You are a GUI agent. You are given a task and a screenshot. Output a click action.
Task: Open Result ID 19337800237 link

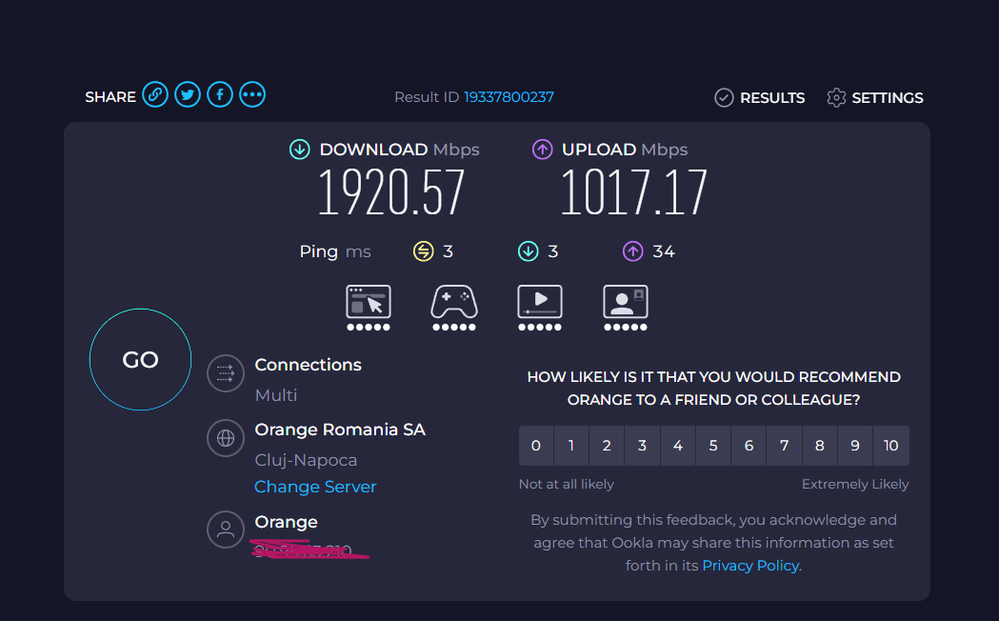point(508,97)
